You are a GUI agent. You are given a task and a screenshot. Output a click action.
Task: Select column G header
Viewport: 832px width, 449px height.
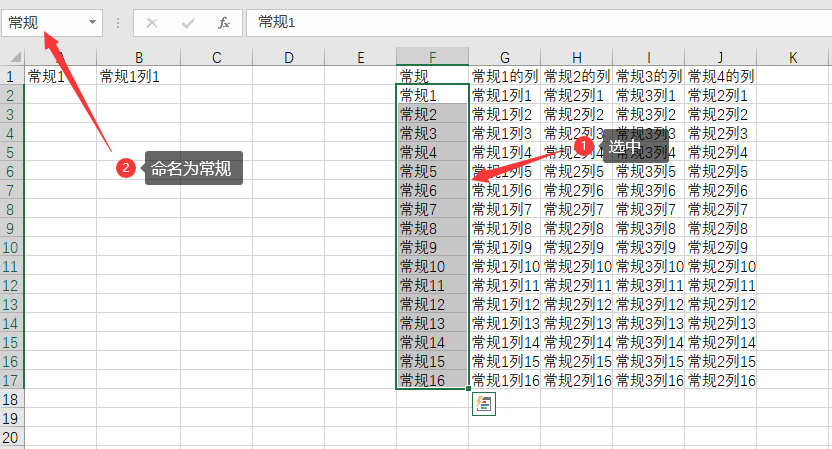tap(505, 58)
